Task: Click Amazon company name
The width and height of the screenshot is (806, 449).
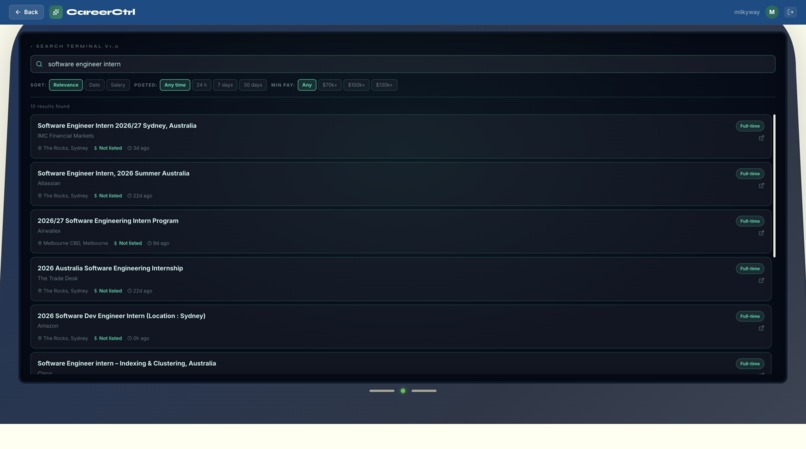Action: (48, 326)
